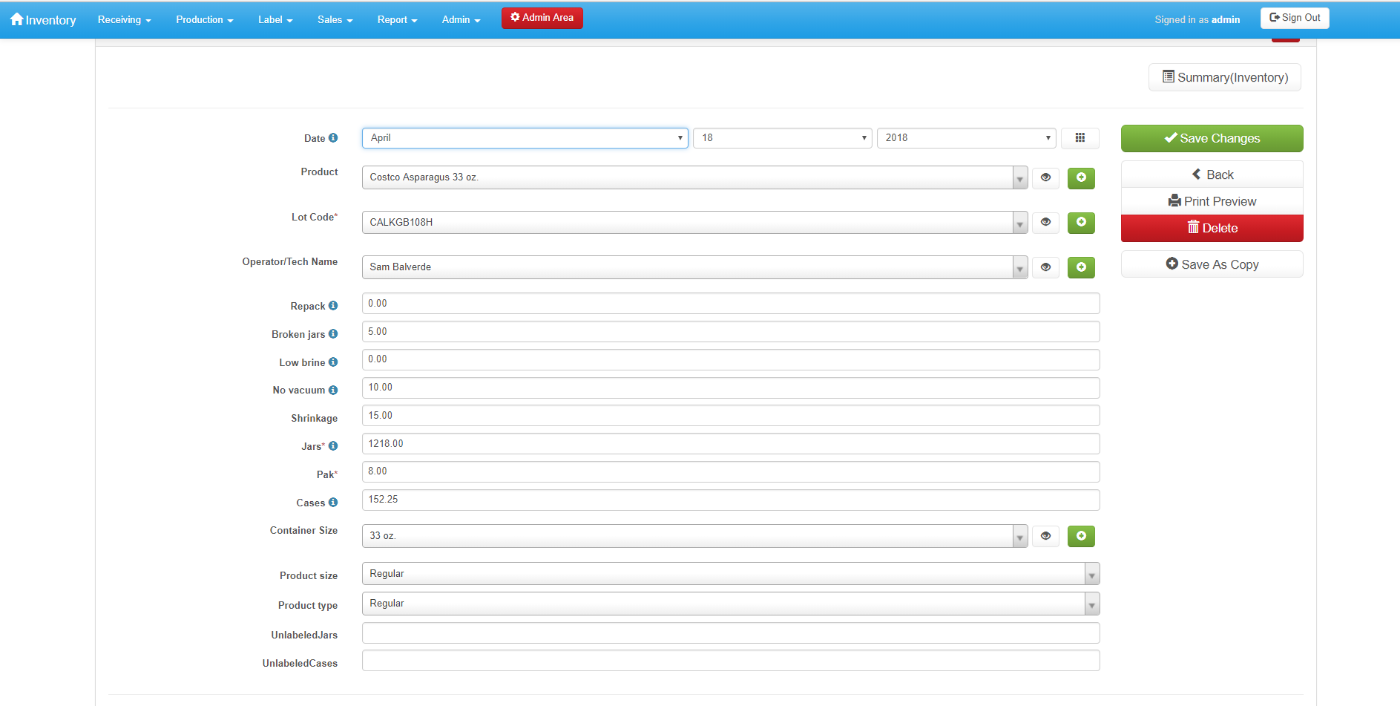The width and height of the screenshot is (1400, 706).
Task: Open the Label menu
Action: [x=275, y=19]
